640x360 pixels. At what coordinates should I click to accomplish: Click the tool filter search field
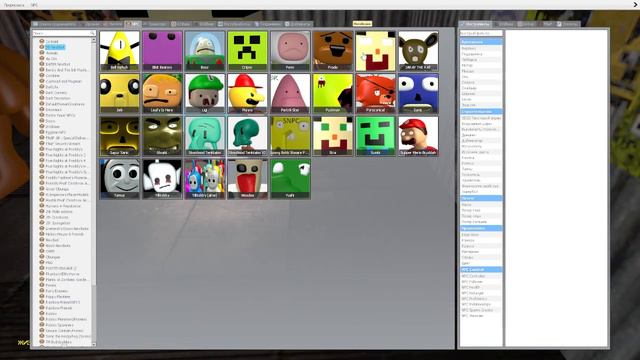481,33
